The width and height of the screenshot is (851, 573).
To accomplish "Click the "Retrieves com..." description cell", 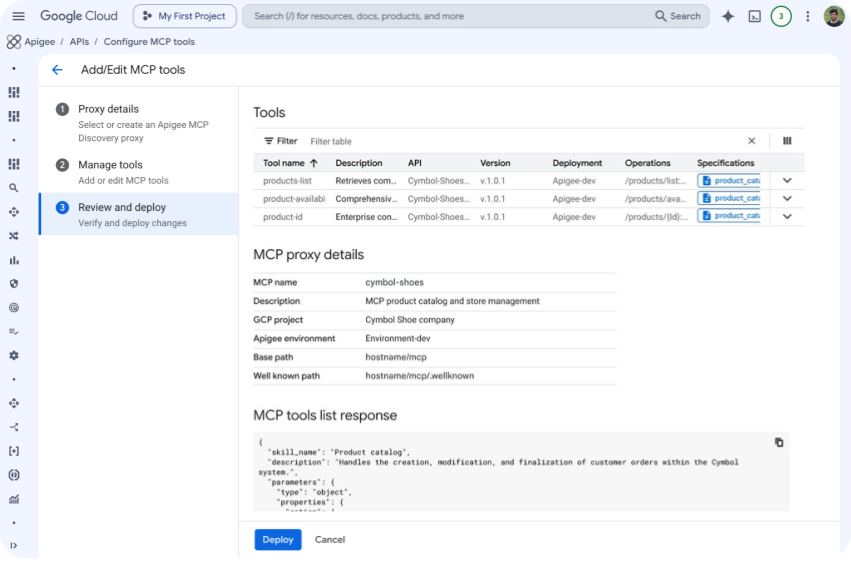I will pyautogui.click(x=366, y=181).
